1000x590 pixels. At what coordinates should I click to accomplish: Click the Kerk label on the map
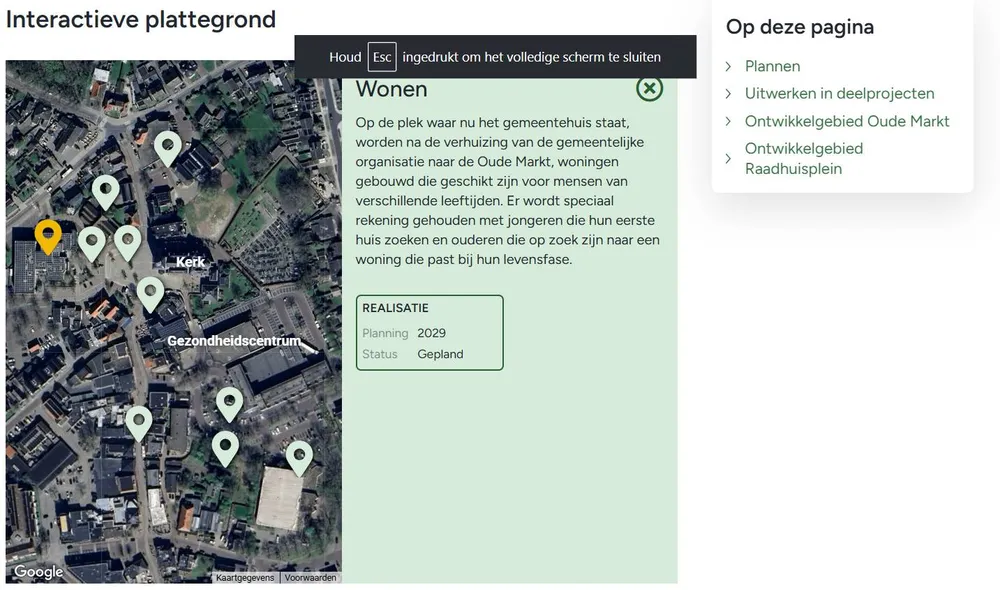190,262
